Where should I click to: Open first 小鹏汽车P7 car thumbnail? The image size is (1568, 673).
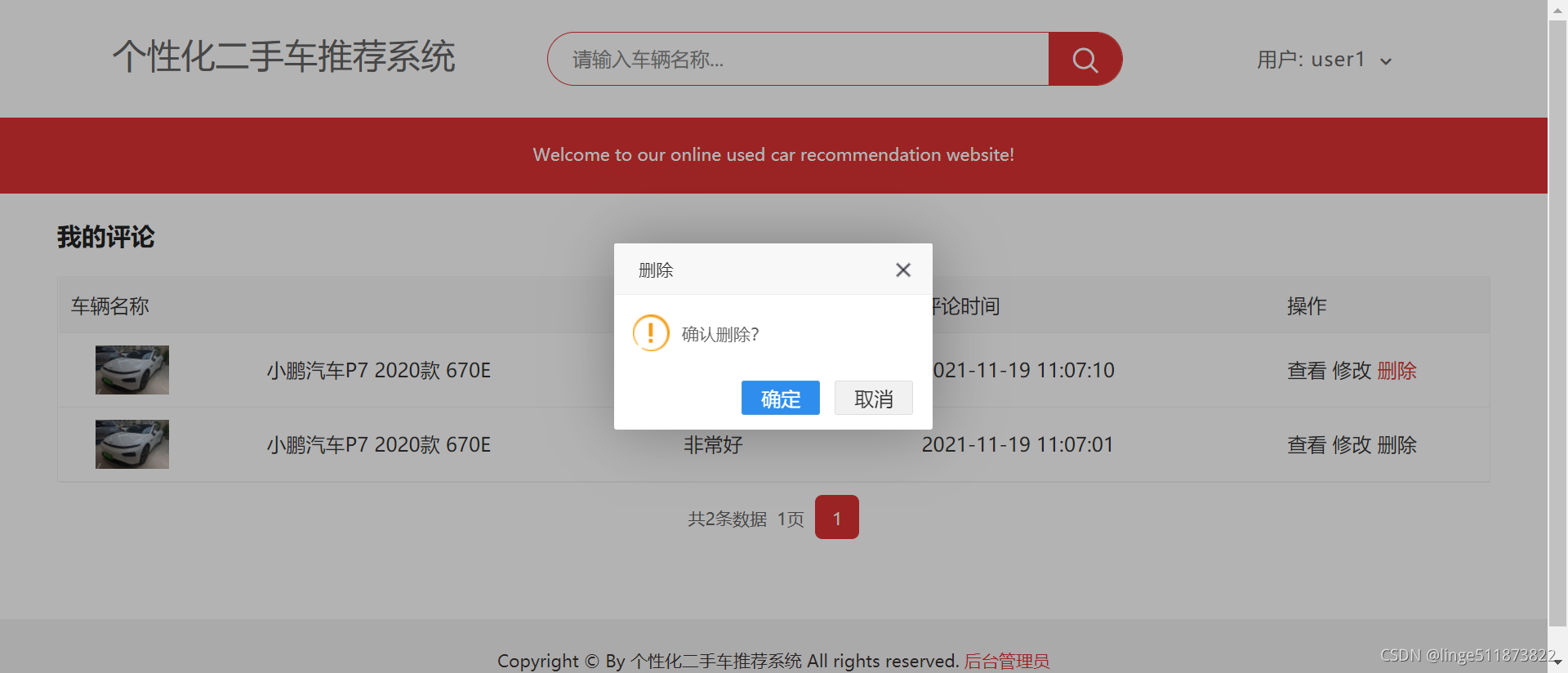pyautogui.click(x=132, y=370)
